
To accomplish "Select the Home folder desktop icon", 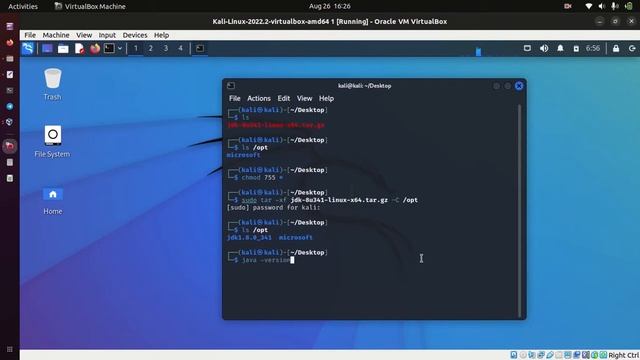I will [x=53, y=201].
